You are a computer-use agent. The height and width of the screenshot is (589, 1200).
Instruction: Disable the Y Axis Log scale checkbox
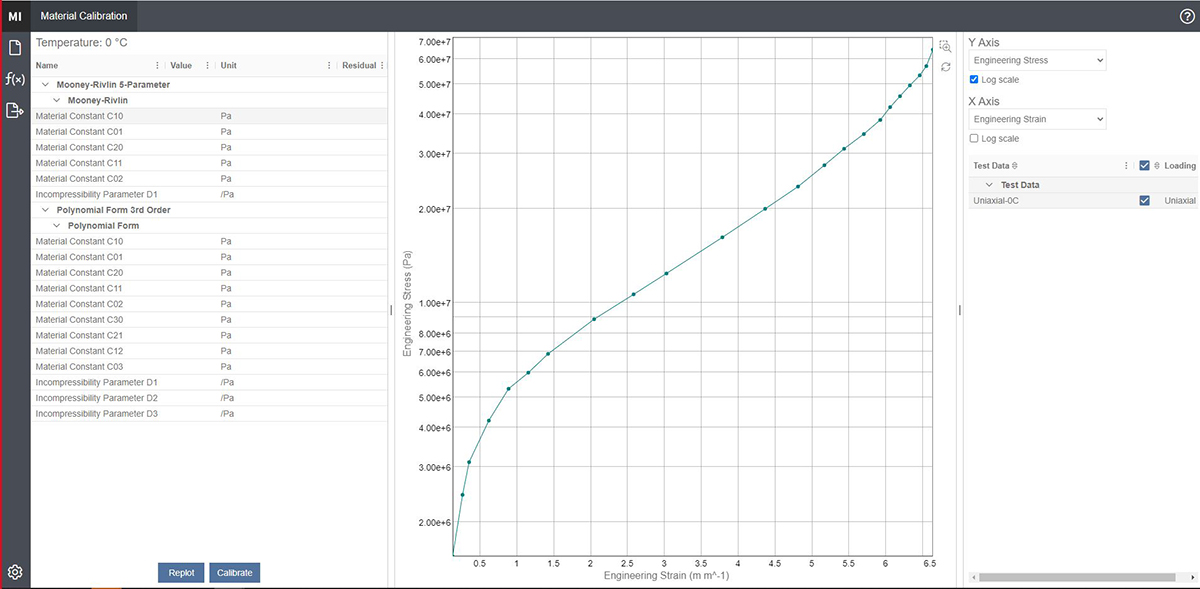tap(975, 79)
